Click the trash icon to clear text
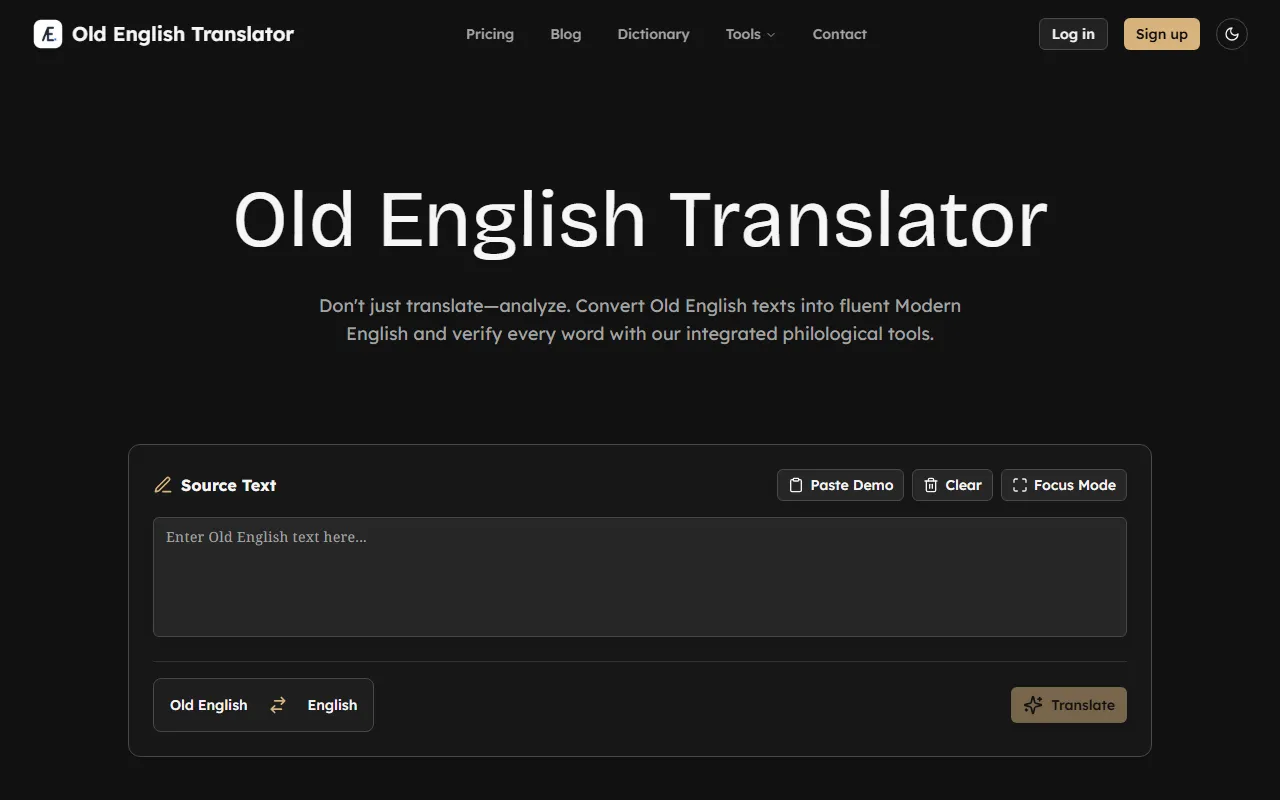The image size is (1280, 800). 931,485
